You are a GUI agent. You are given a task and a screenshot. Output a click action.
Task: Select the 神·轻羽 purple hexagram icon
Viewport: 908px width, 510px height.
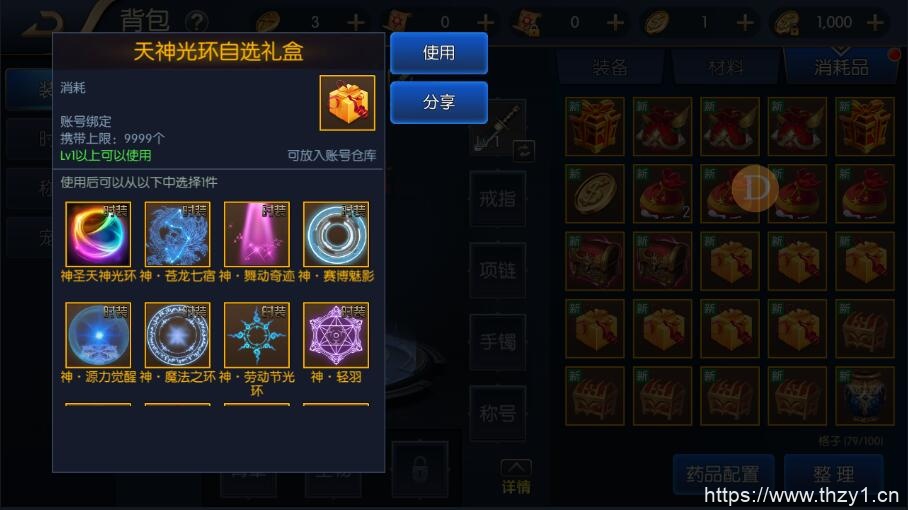[x=336, y=335]
